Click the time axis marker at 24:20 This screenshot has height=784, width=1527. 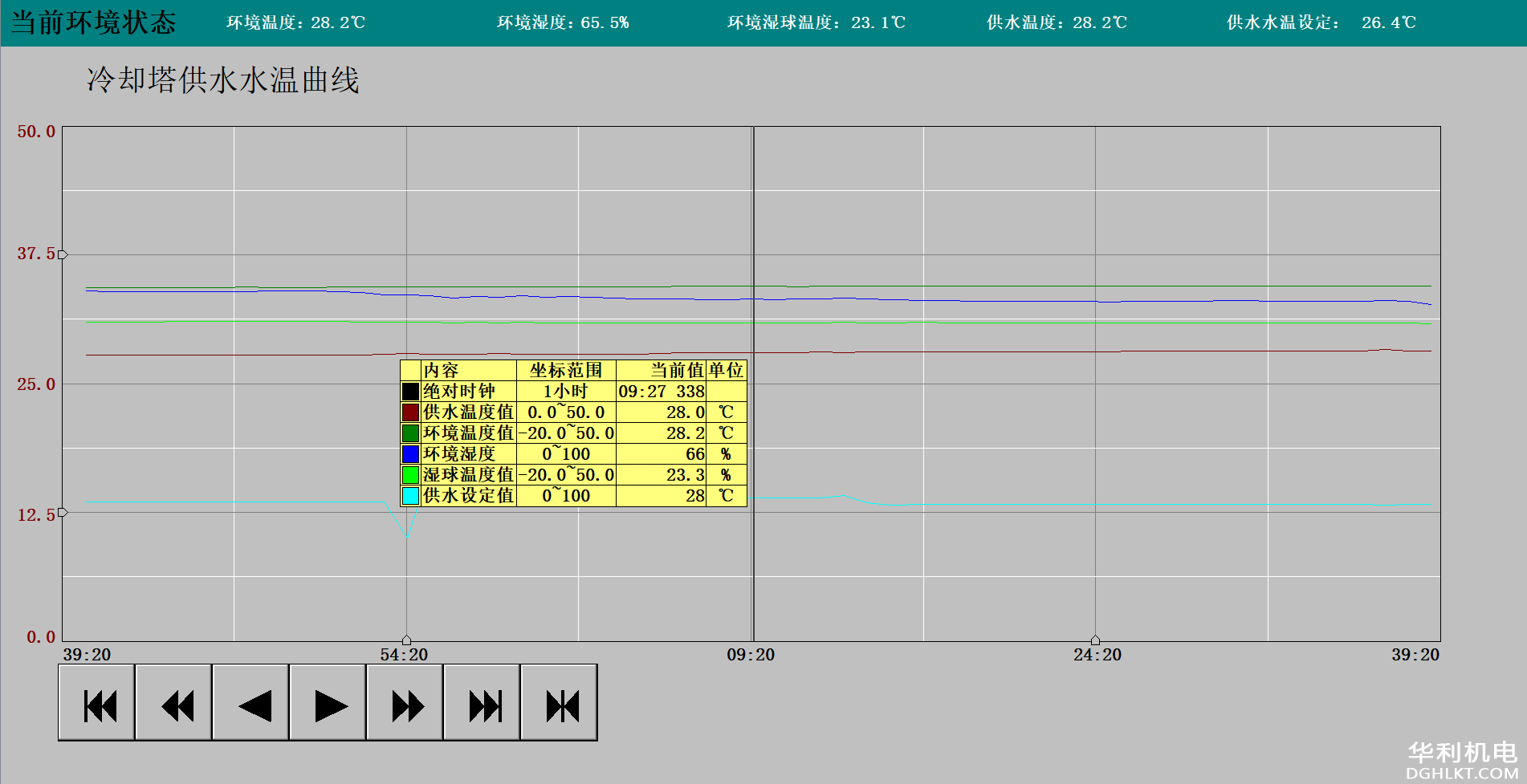[1095, 640]
